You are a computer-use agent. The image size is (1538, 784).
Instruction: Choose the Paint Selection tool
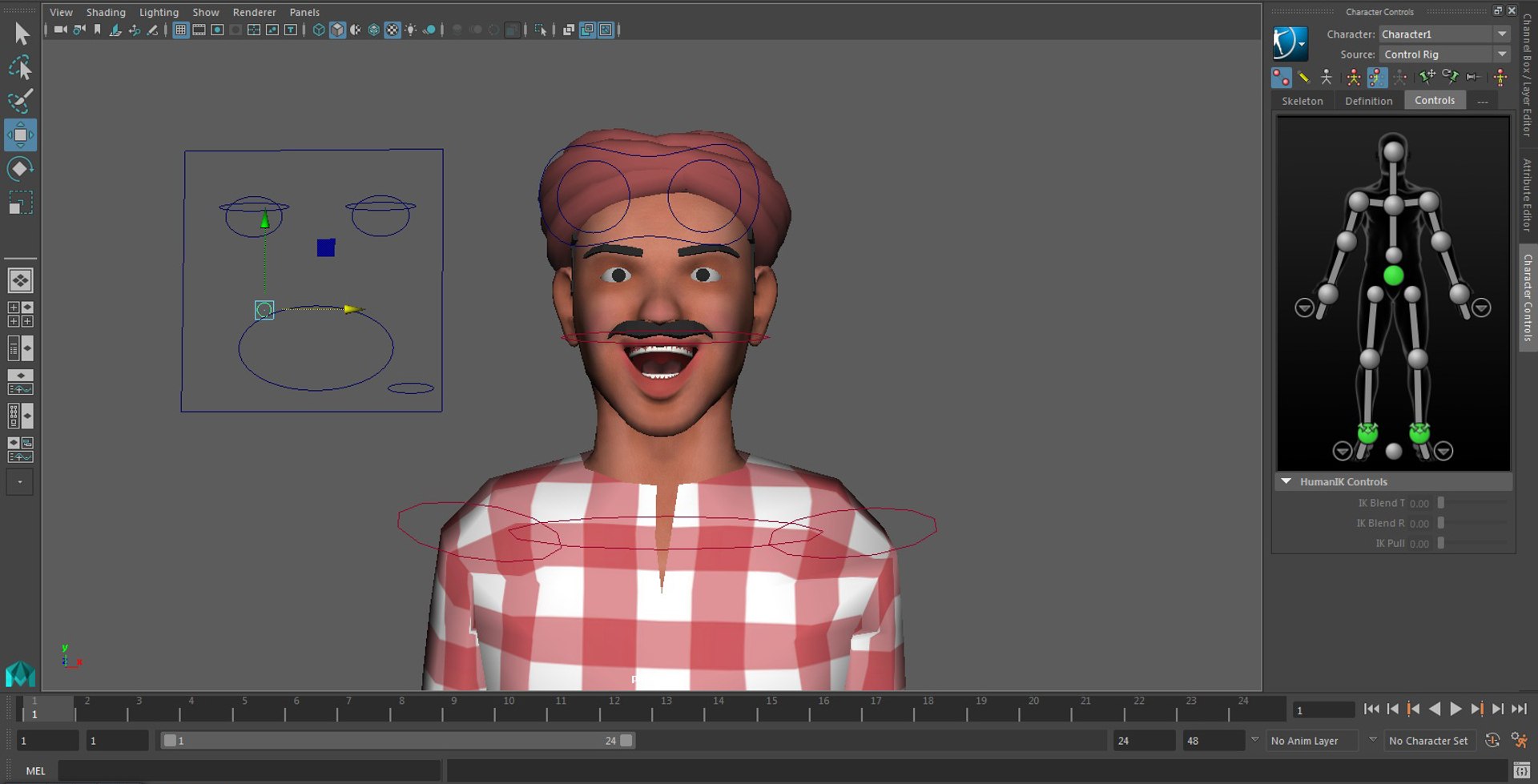pos(21,101)
